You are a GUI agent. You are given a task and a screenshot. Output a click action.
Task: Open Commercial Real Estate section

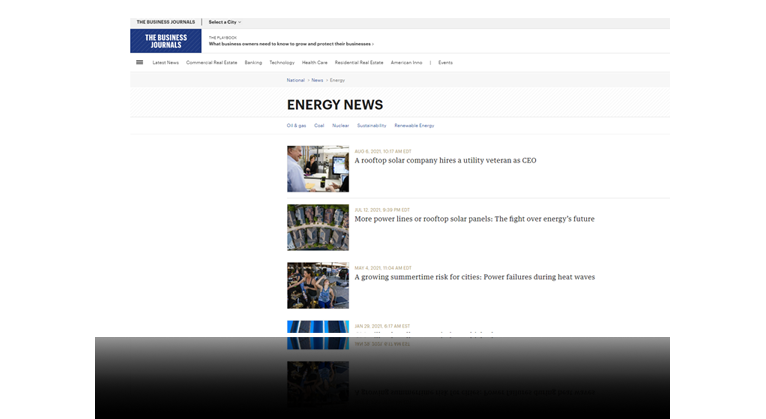[x=212, y=63]
